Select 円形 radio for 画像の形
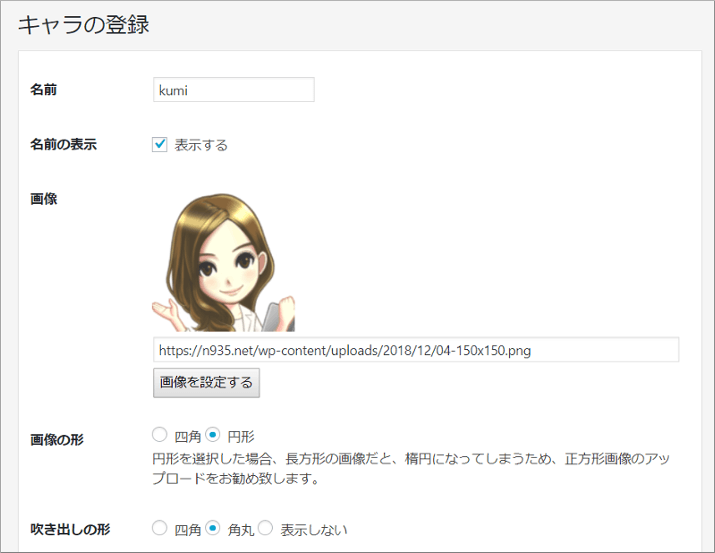715x553 pixels. tap(212, 435)
